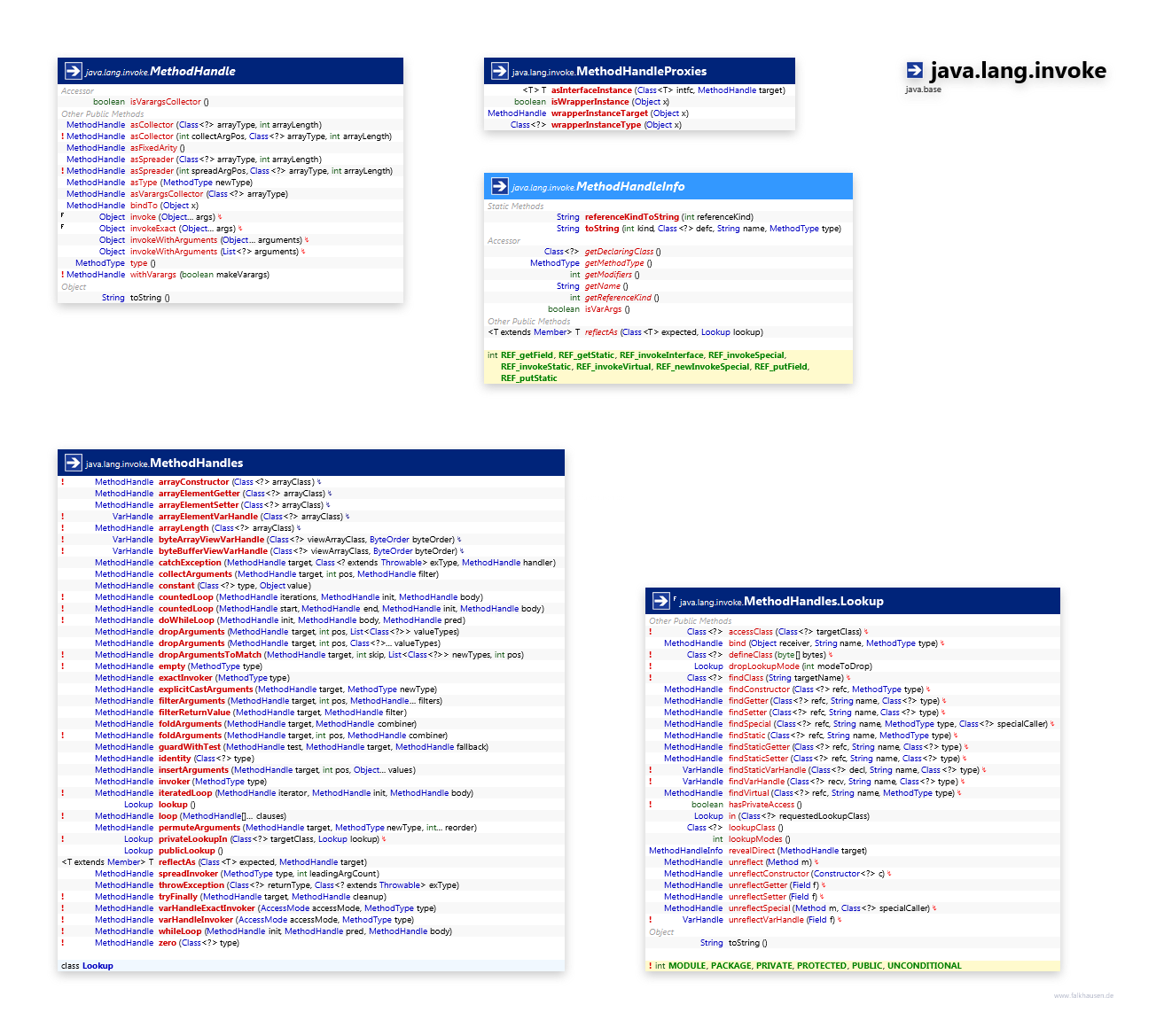Image resolution: width=1164 pixels, height=1036 pixels.
Task: Click the arrow icon beside MethodHandleProxies header
Action: (x=500, y=71)
